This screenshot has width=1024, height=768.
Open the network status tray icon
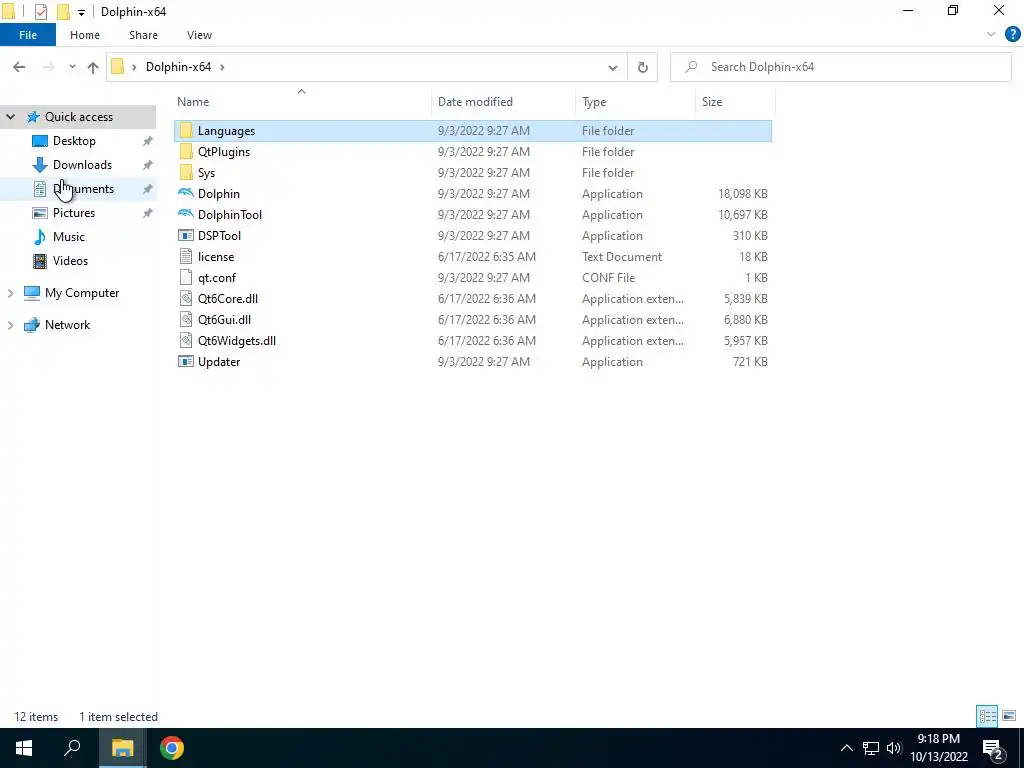[x=871, y=748]
